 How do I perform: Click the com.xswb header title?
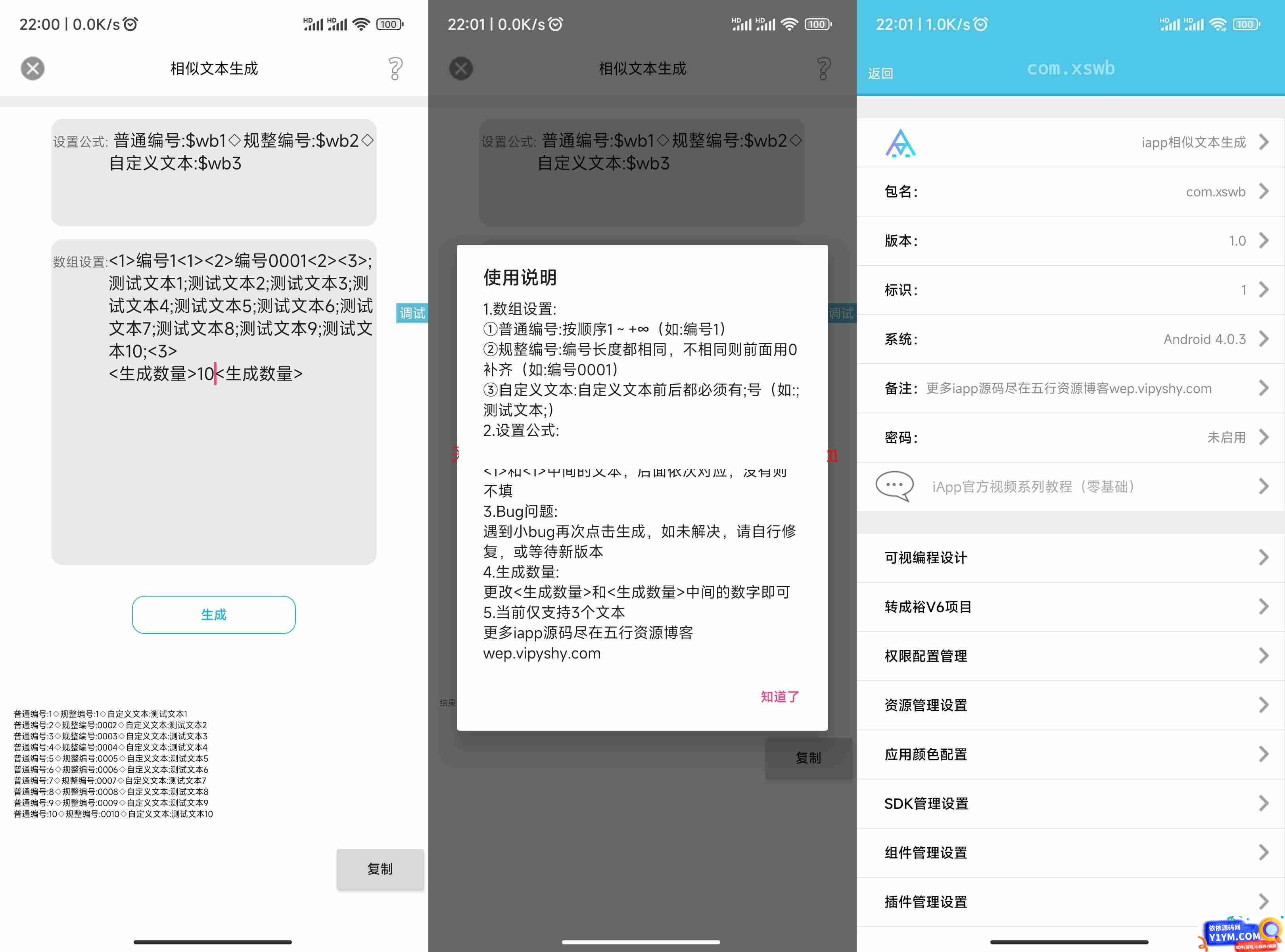(x=1071, y=69)
